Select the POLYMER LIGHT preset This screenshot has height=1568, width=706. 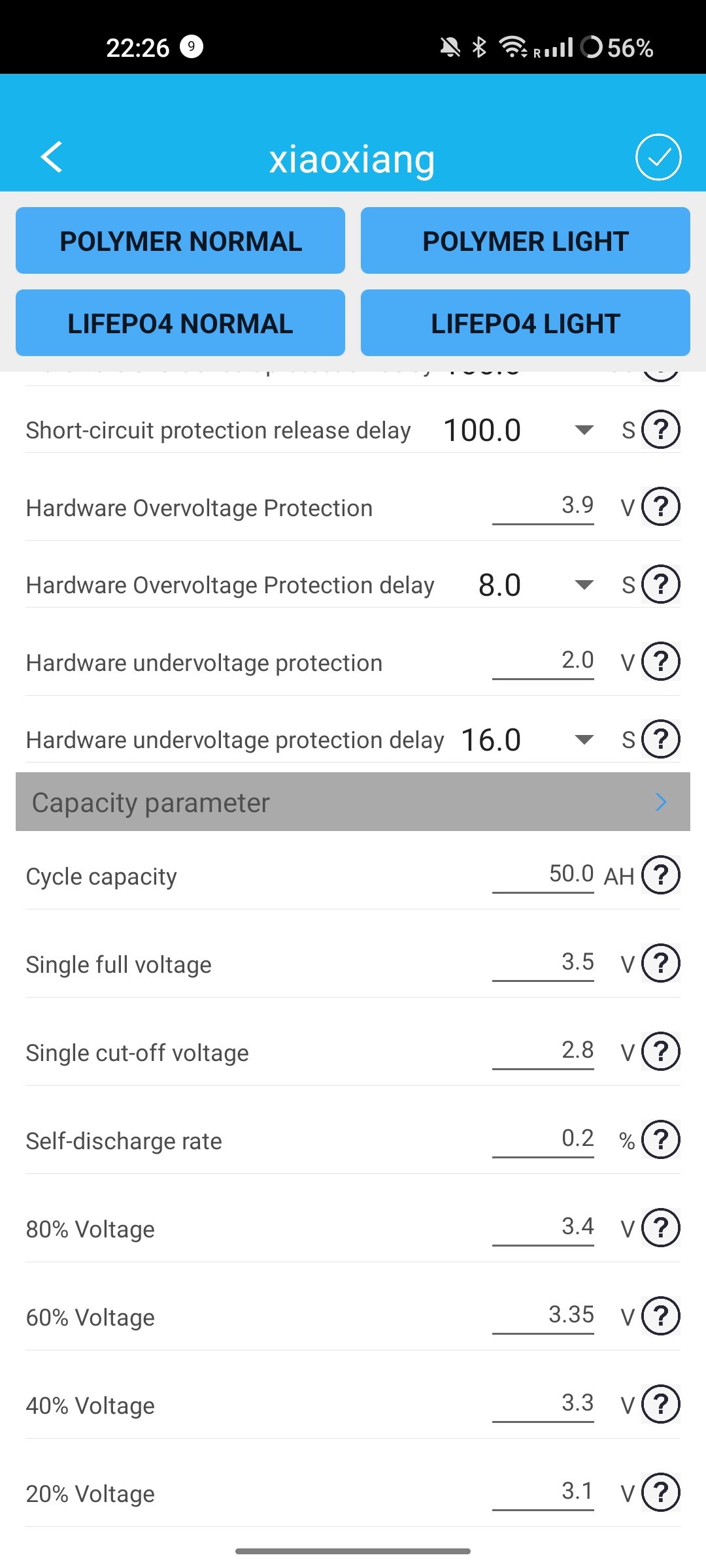[x=525, y=240]
